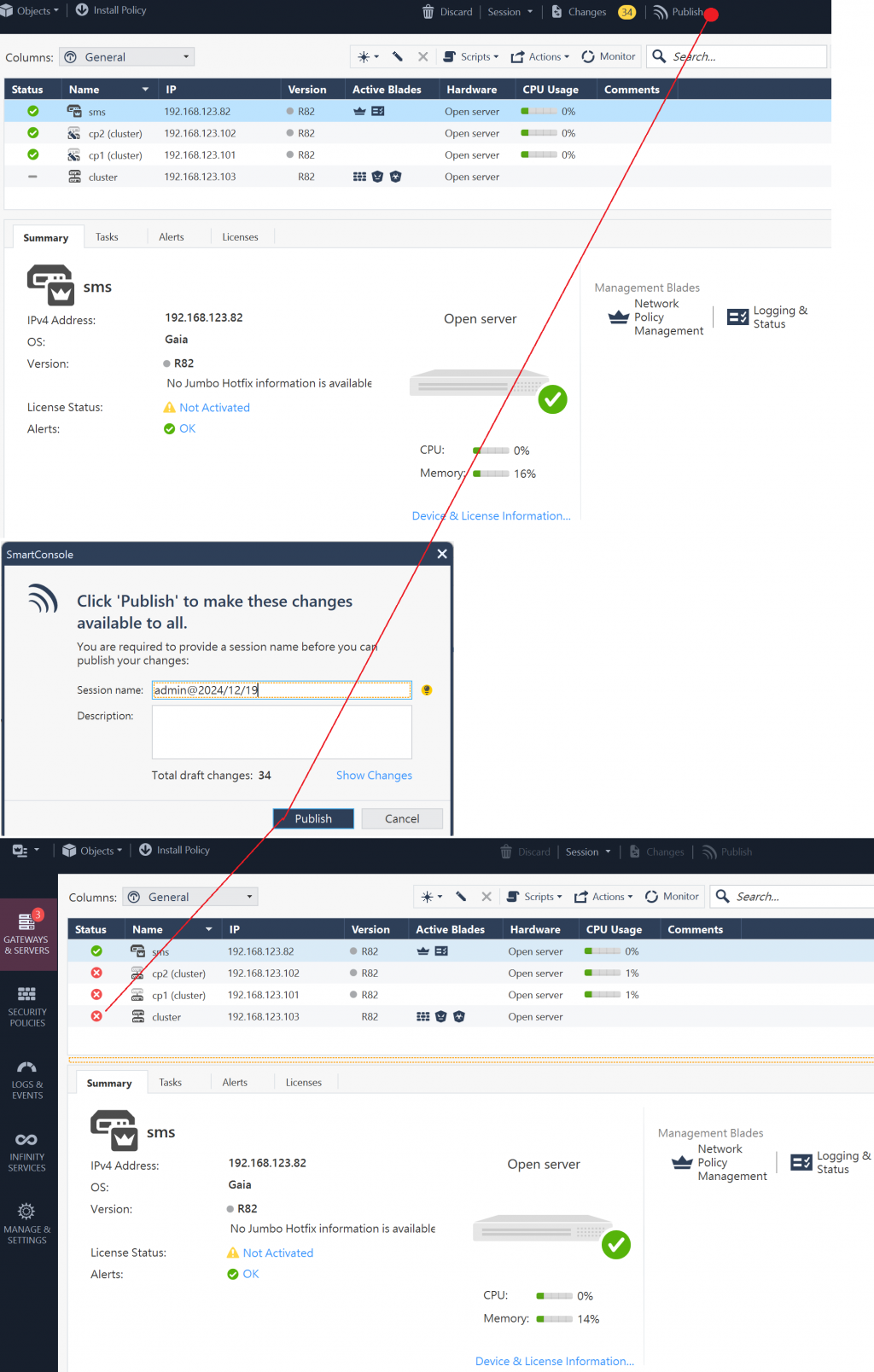Click the Memory 14% usage bar
This screenshot has width=874, height=1372.
[555, 1319]
